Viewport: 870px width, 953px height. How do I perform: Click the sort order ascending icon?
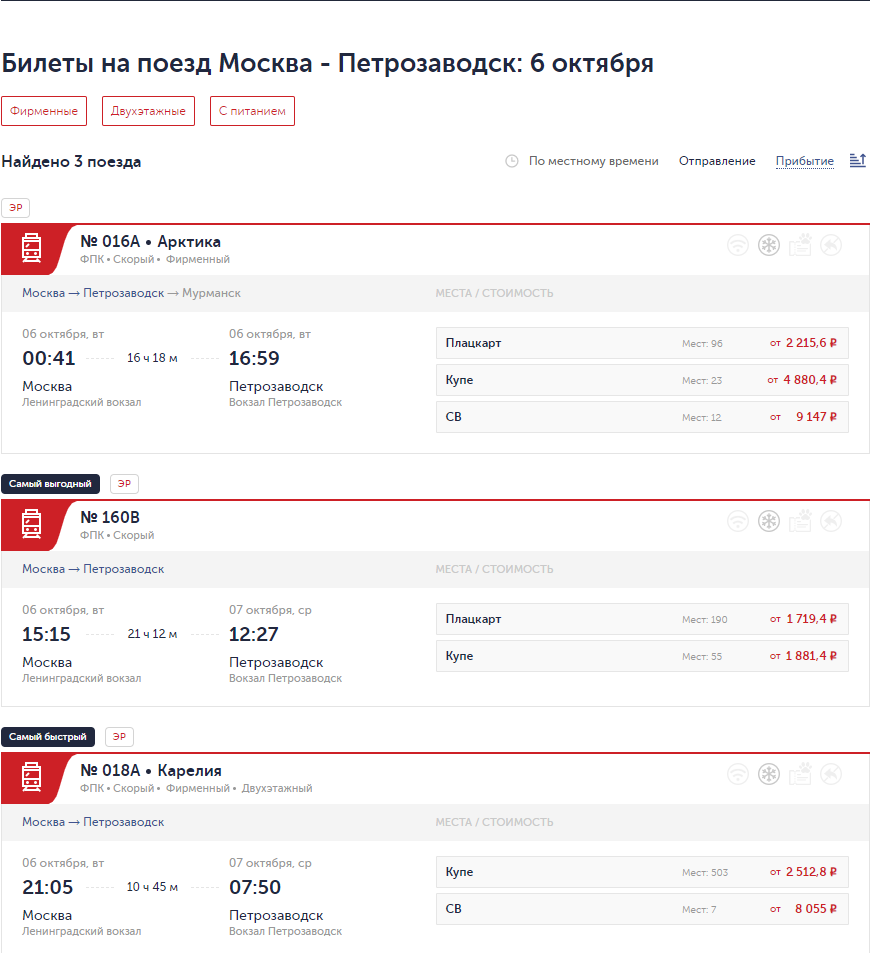point(857,161)
